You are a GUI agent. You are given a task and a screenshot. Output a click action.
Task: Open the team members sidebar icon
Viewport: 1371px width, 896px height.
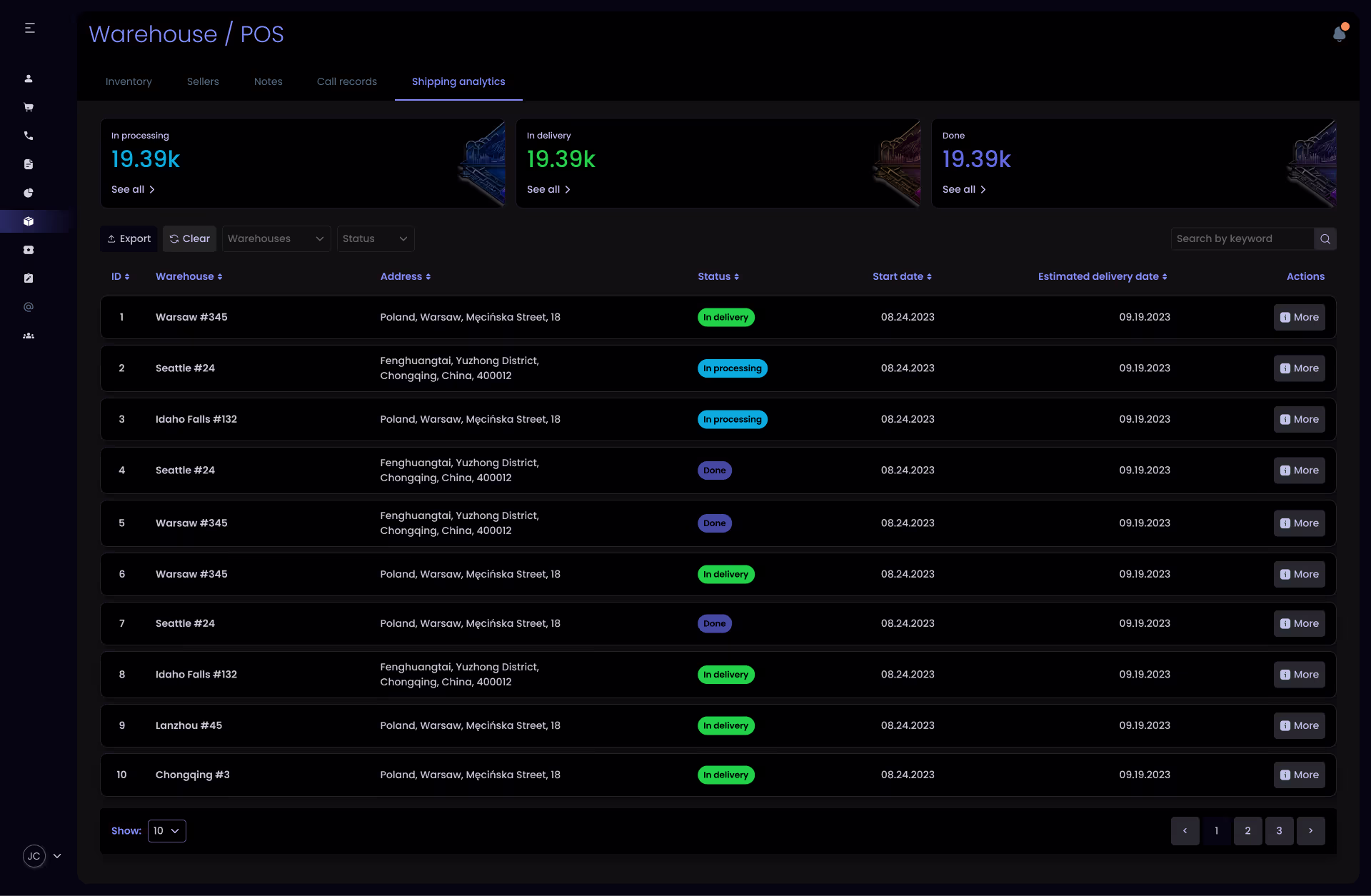coord(29,336)
